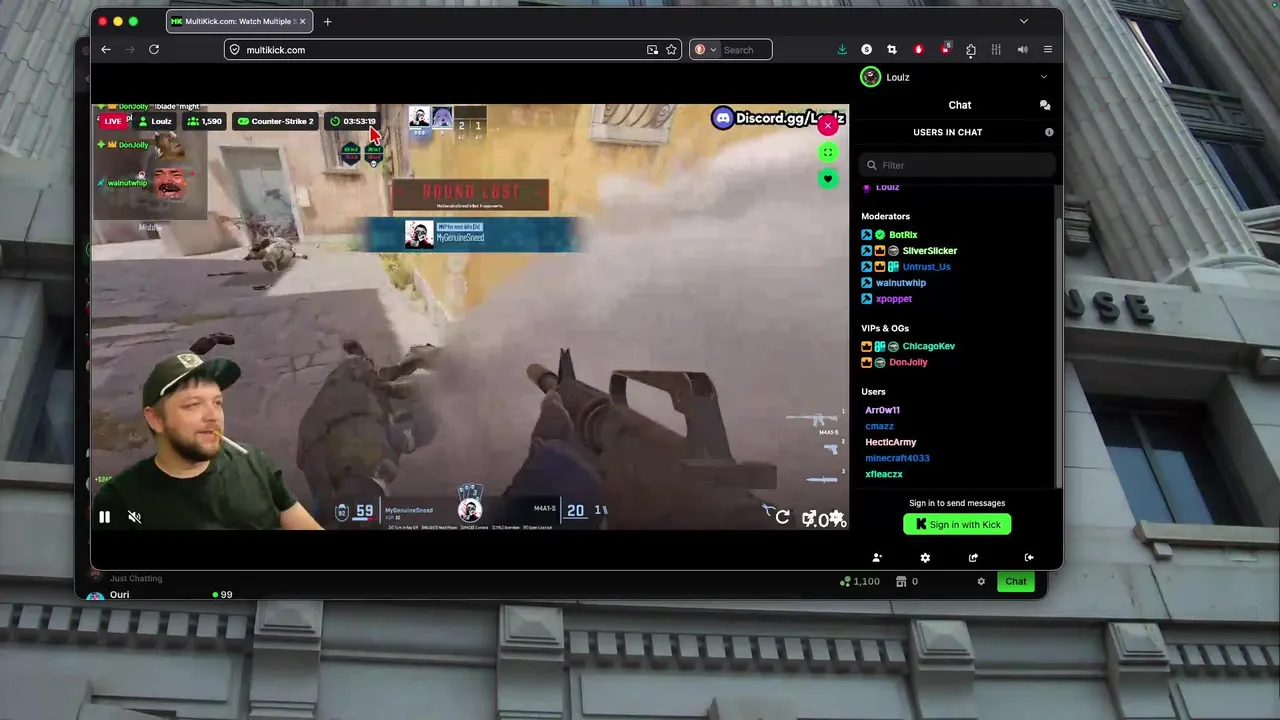The width and height of the screenshot is (1280, 720).
Task: Open the browser hamburger menu
Action: click(1048, 49)
